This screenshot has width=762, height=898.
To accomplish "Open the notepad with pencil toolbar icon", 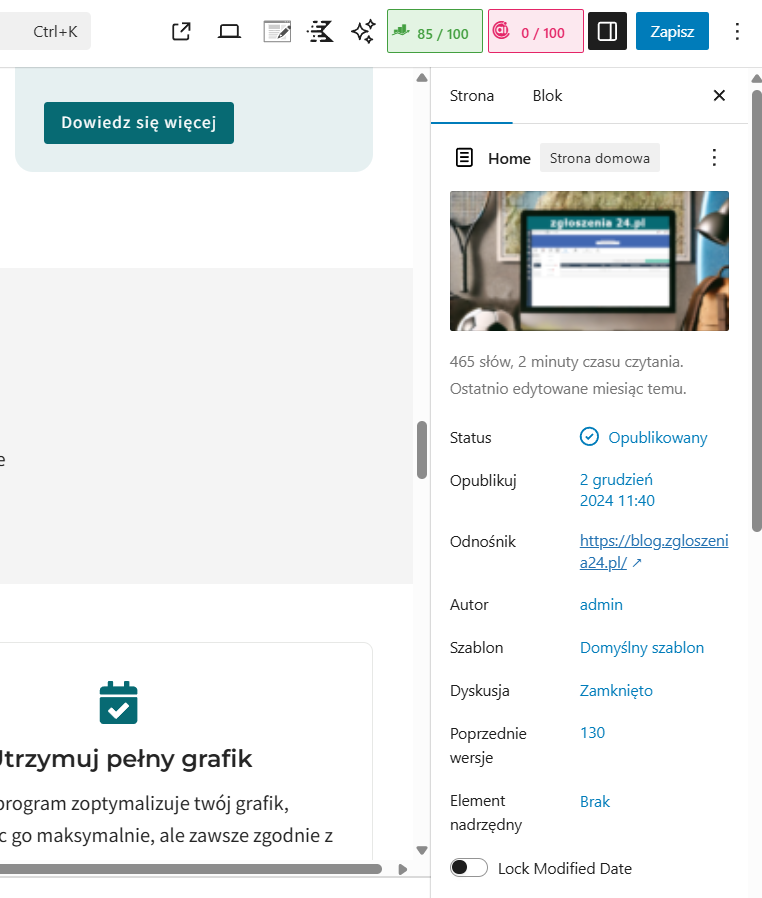I will coord(277,32).
